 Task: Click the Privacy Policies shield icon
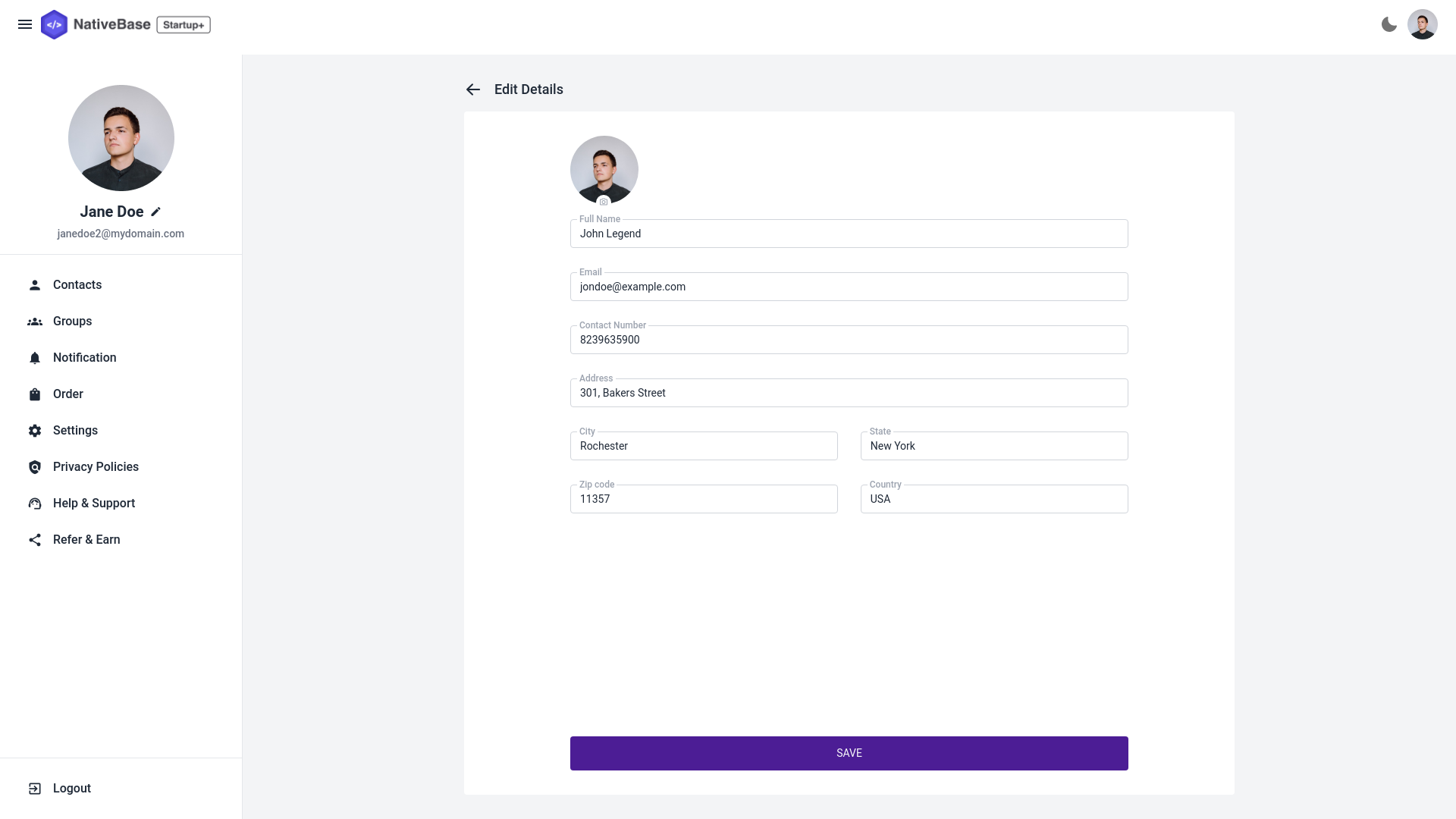35,467
